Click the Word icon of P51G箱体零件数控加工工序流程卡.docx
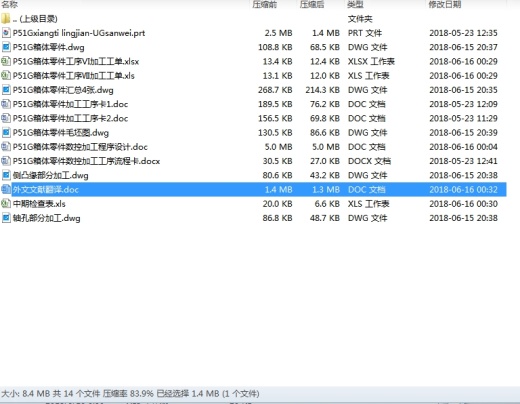The image size is (520, 404). (6, 161)
